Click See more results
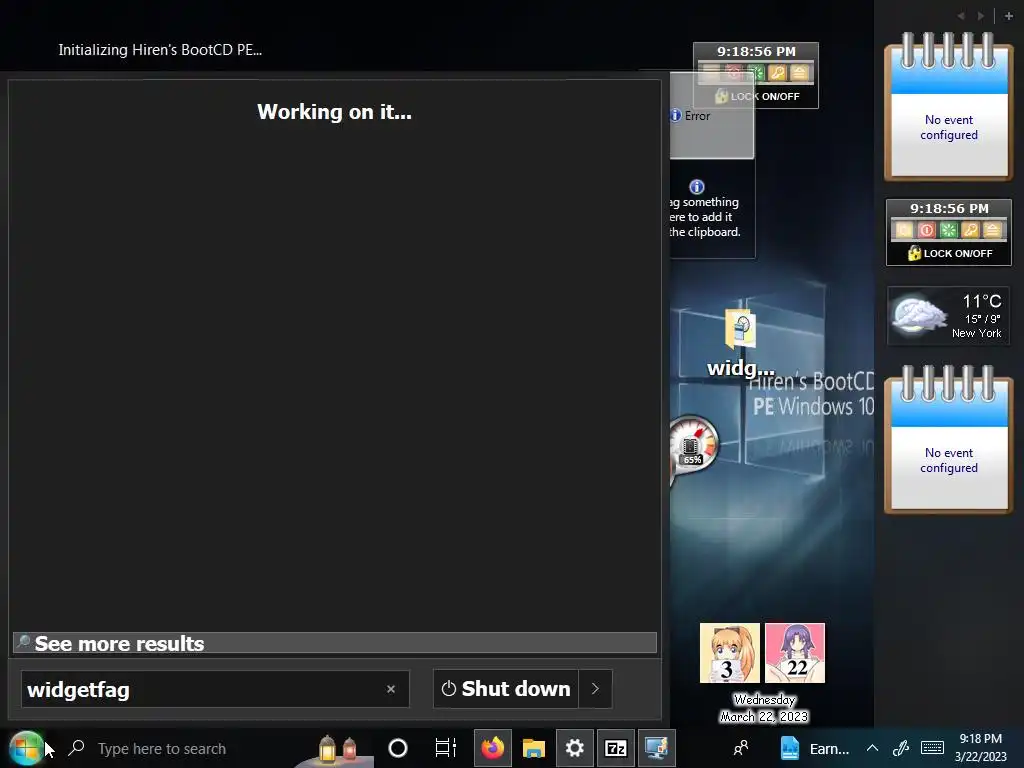The height and width of the screenshot is (768, 1024). click(334, 643)
